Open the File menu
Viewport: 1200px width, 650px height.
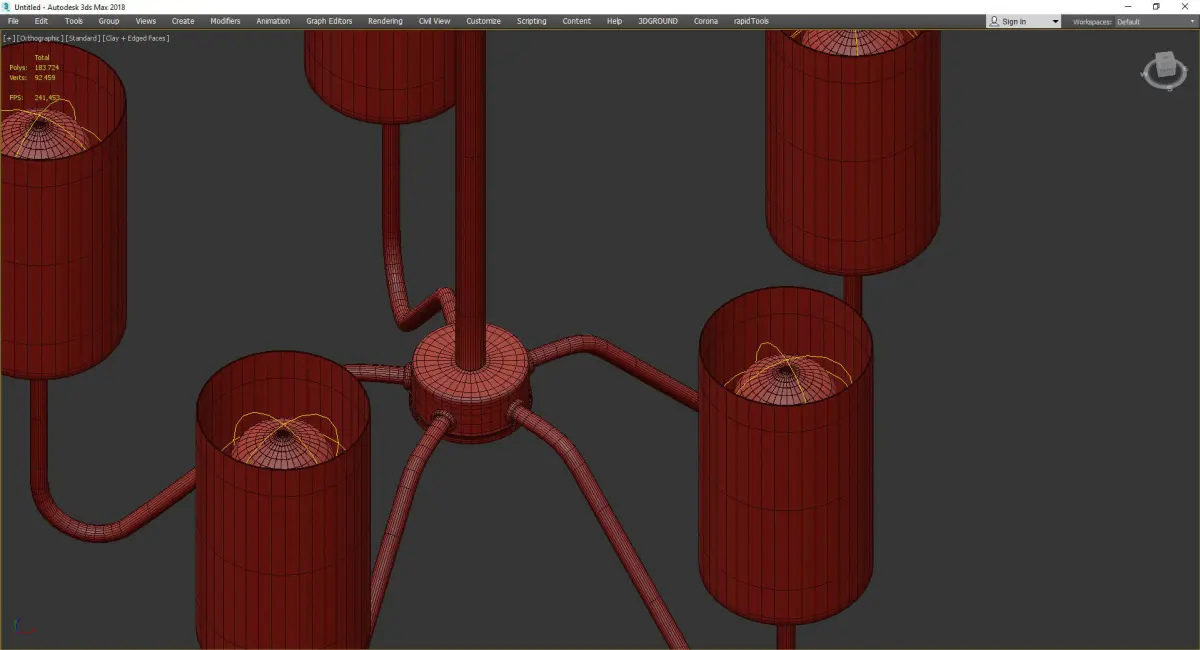[13, 21]
